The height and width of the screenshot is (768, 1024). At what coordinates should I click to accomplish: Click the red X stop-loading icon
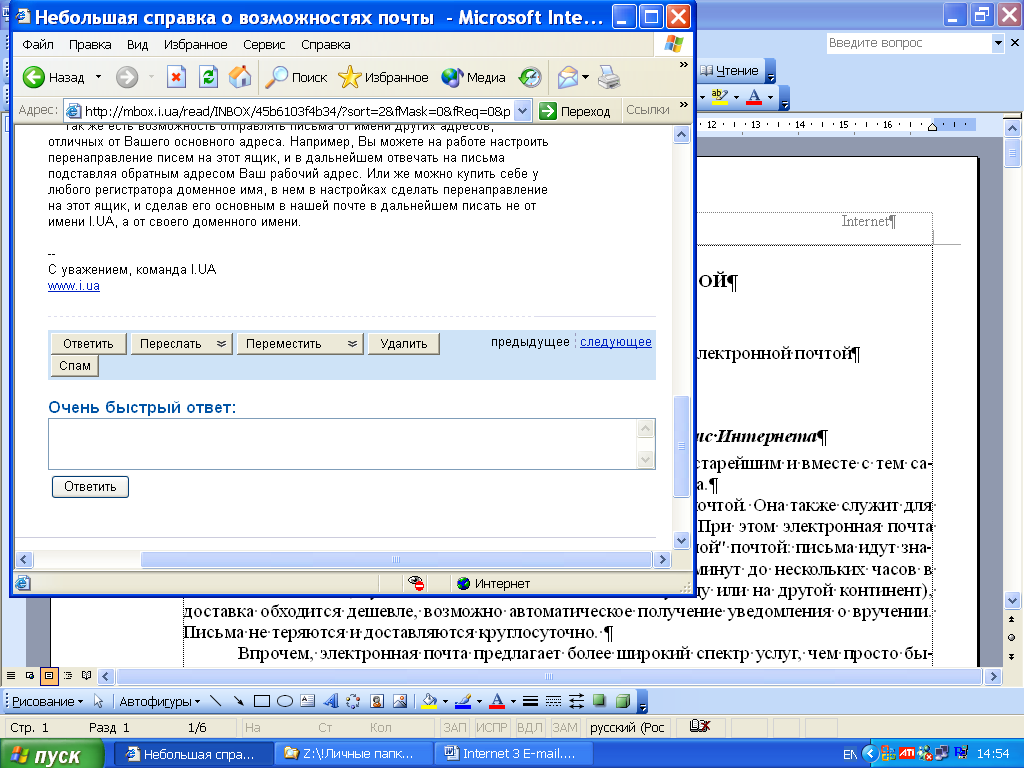click(x=176, y=77)
